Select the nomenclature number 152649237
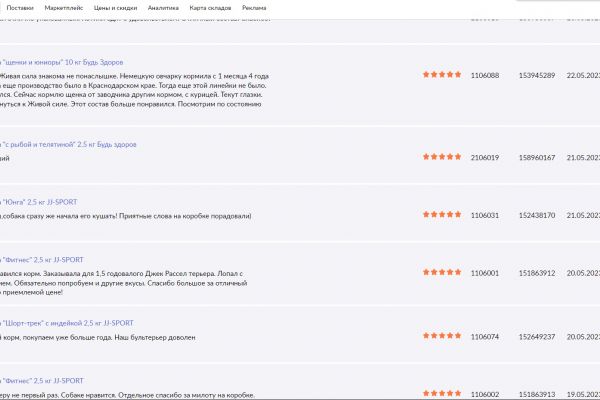The width and height of the screenshot is (600, 400). point(537,337)
